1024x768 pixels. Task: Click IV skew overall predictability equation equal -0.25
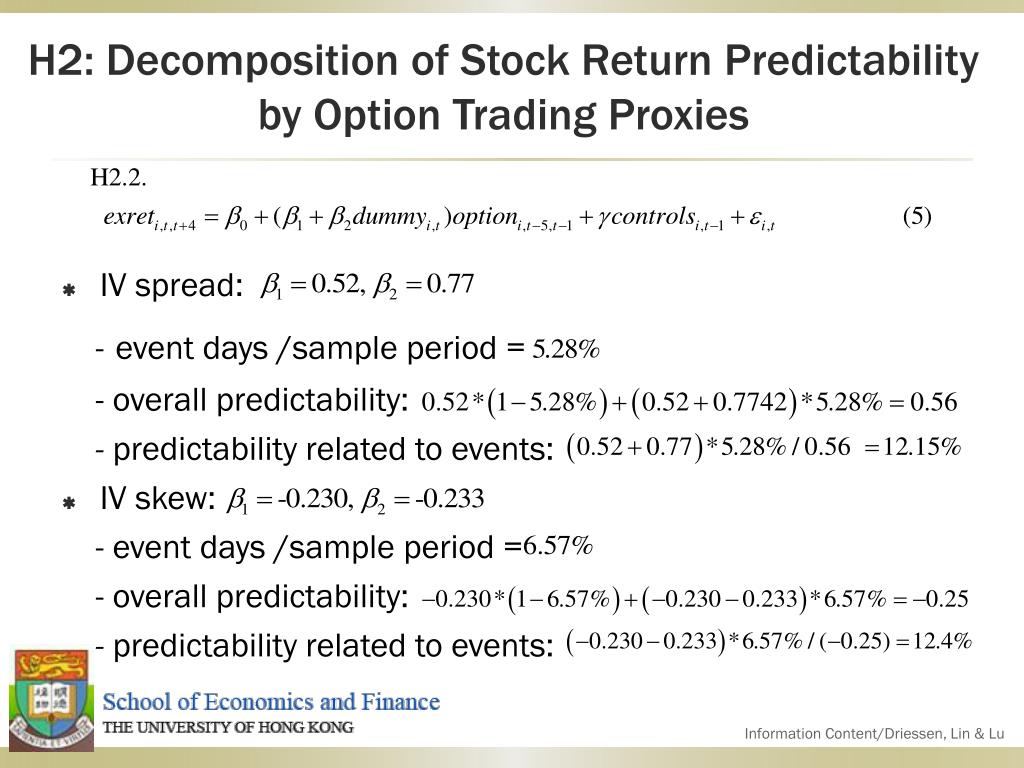(x=695, y=598)
